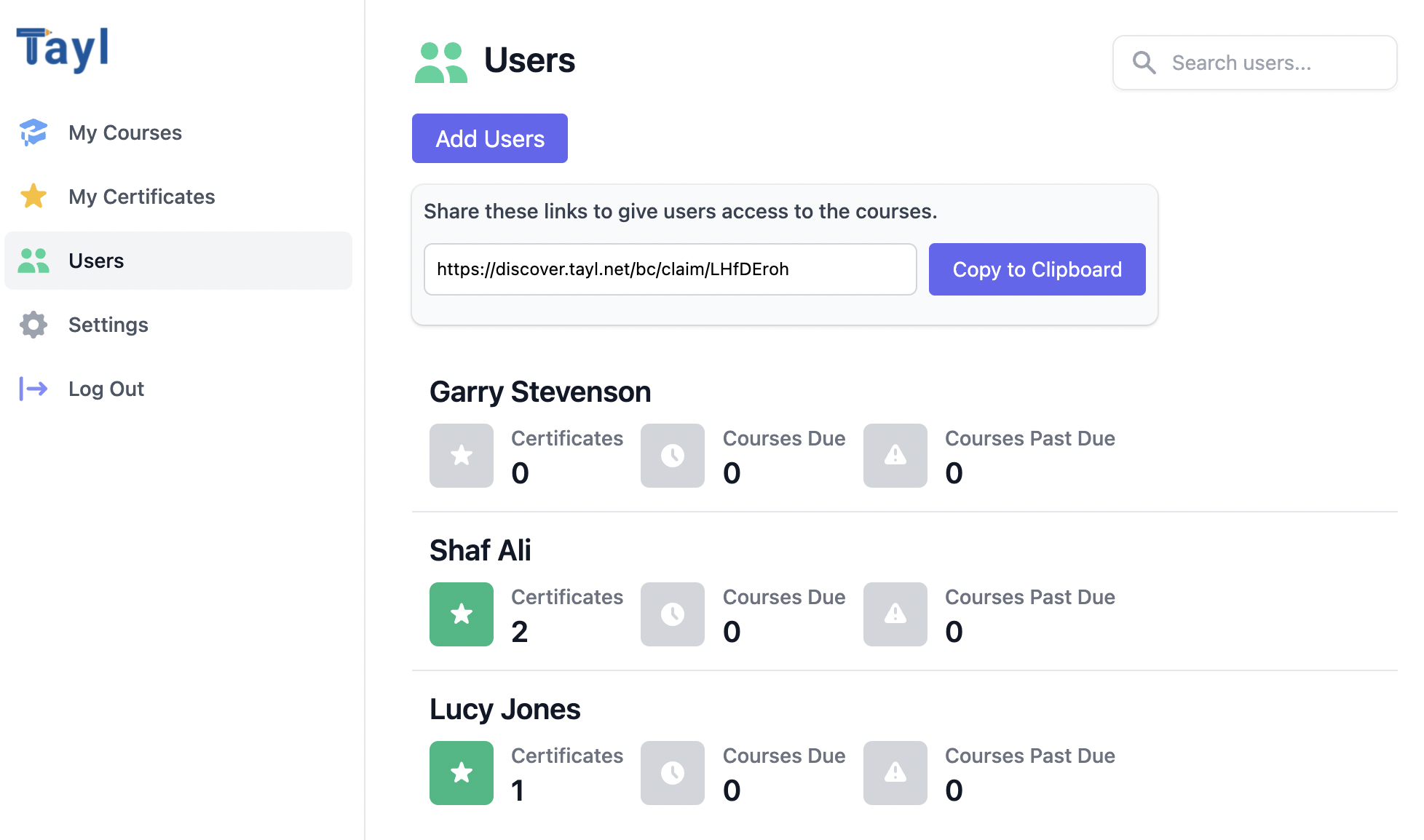Click the claim link URL field
The height and width of the screenshot is (840, 1424).
point(670,269)
